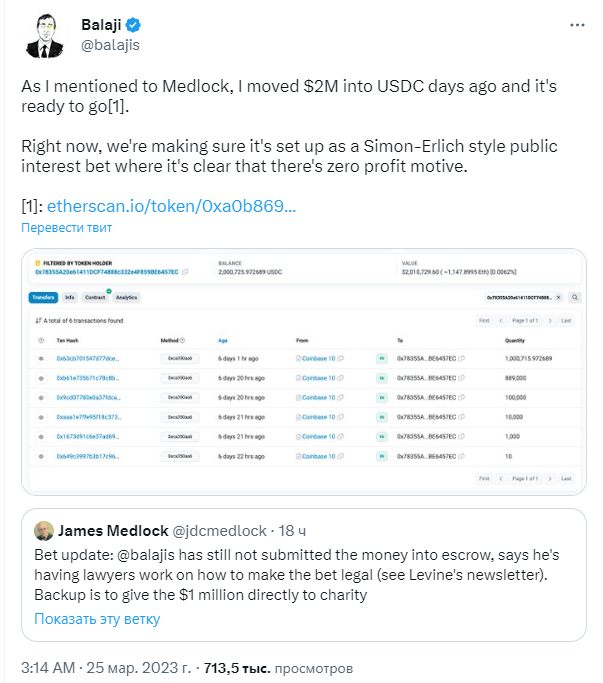Open the Etherscan screenshot image

(304, 372)
